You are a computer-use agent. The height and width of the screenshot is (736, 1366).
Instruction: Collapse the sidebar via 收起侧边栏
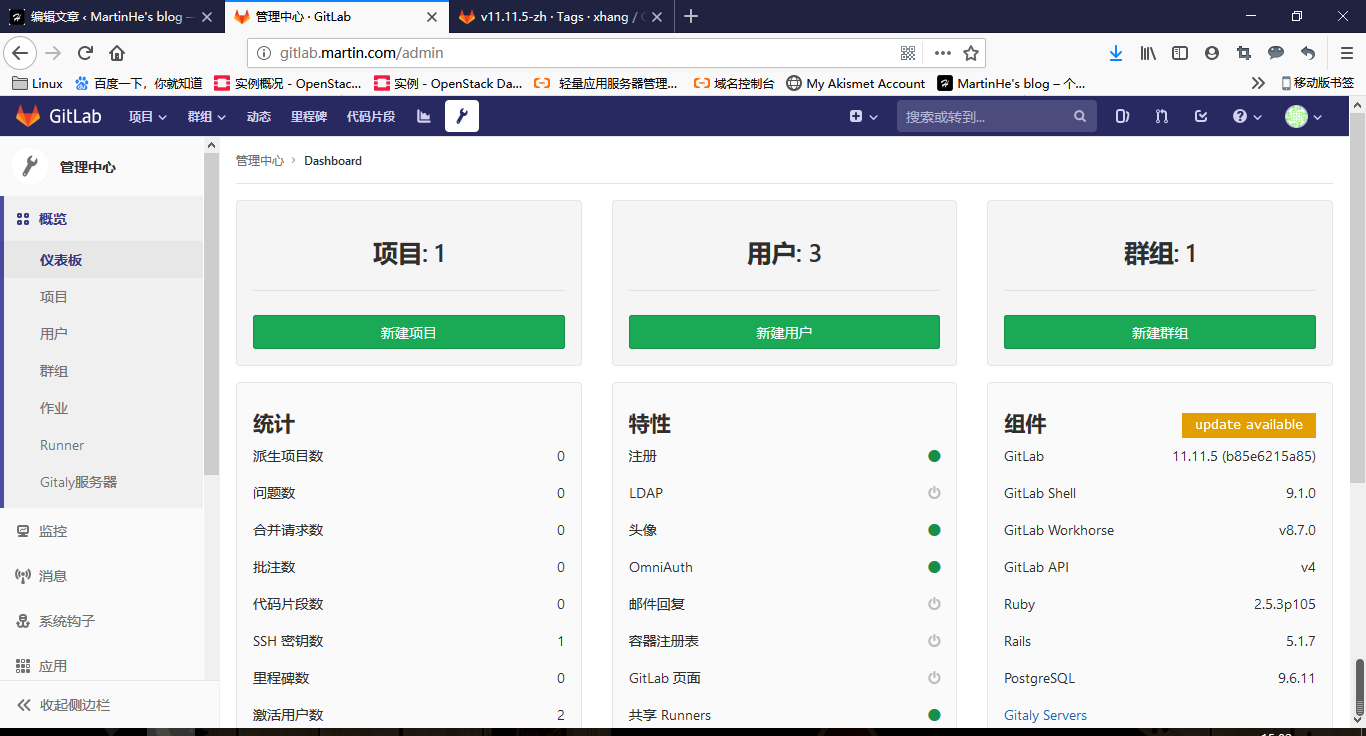click(74, 705)
